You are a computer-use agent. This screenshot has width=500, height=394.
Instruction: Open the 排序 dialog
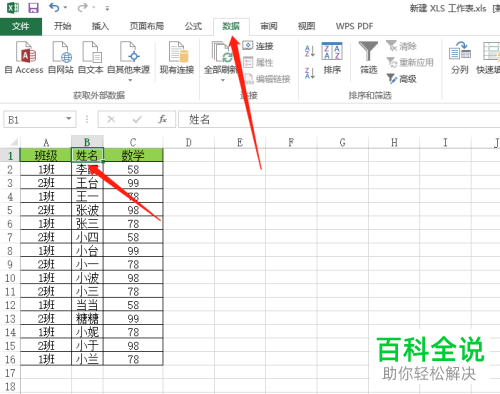(332, 57)
